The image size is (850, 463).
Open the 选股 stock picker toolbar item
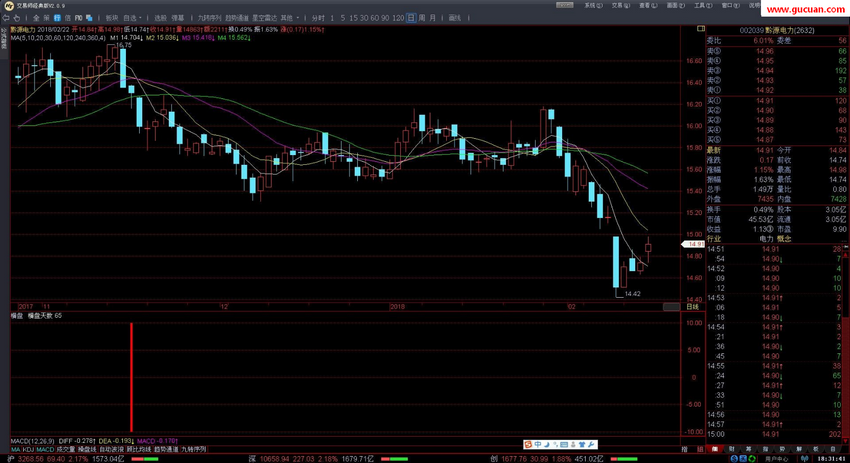pyautogui.click(x=161, y=18)
